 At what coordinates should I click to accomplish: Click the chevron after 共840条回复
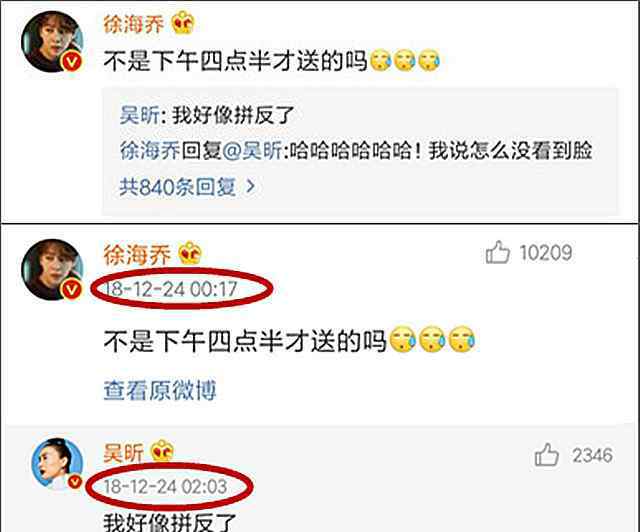pos(250,187)
